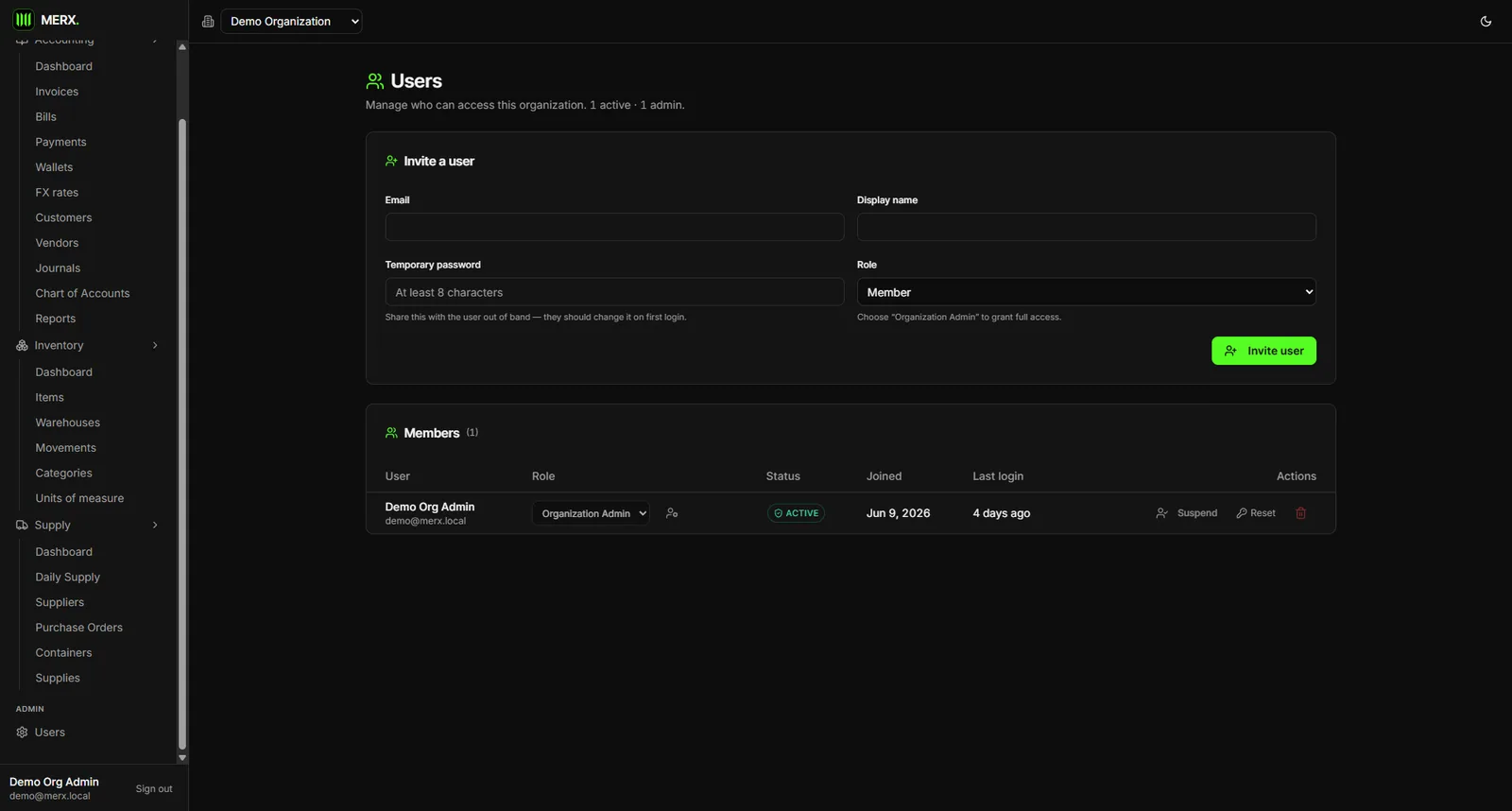Click the Temporary password field
Screen dimensions: 1512x811
coord(614,292)
